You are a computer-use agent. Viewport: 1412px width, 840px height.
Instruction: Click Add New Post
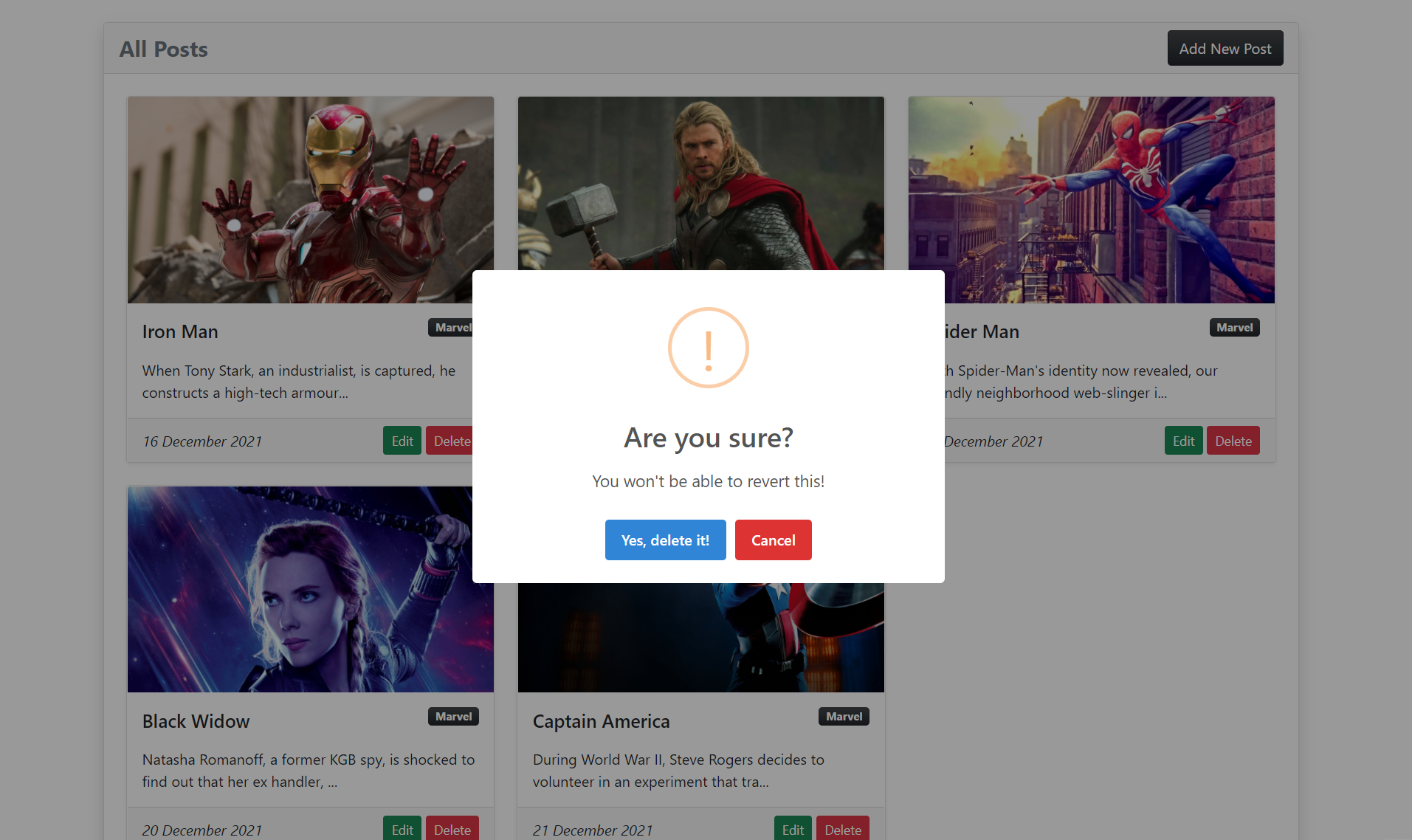pos(1225,48)
